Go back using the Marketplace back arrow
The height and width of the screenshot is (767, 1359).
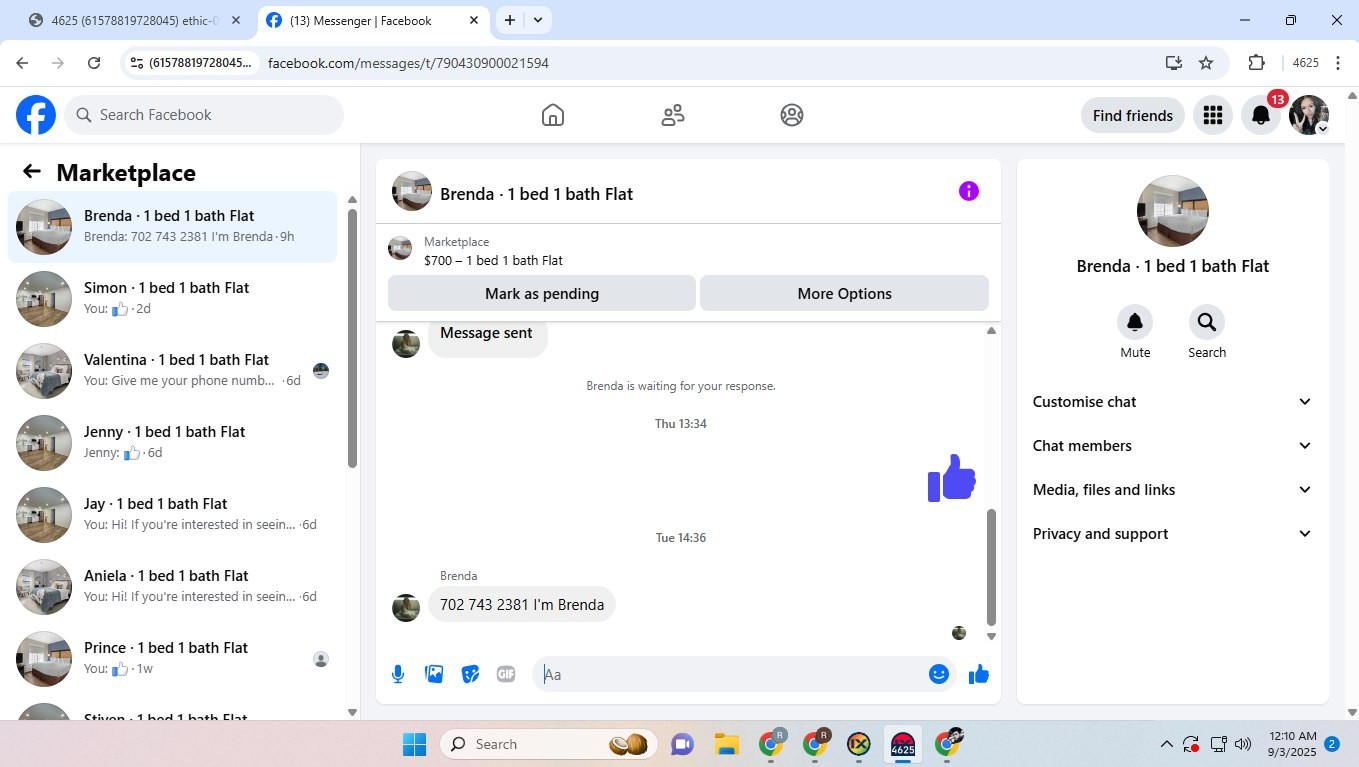point(32,172)
